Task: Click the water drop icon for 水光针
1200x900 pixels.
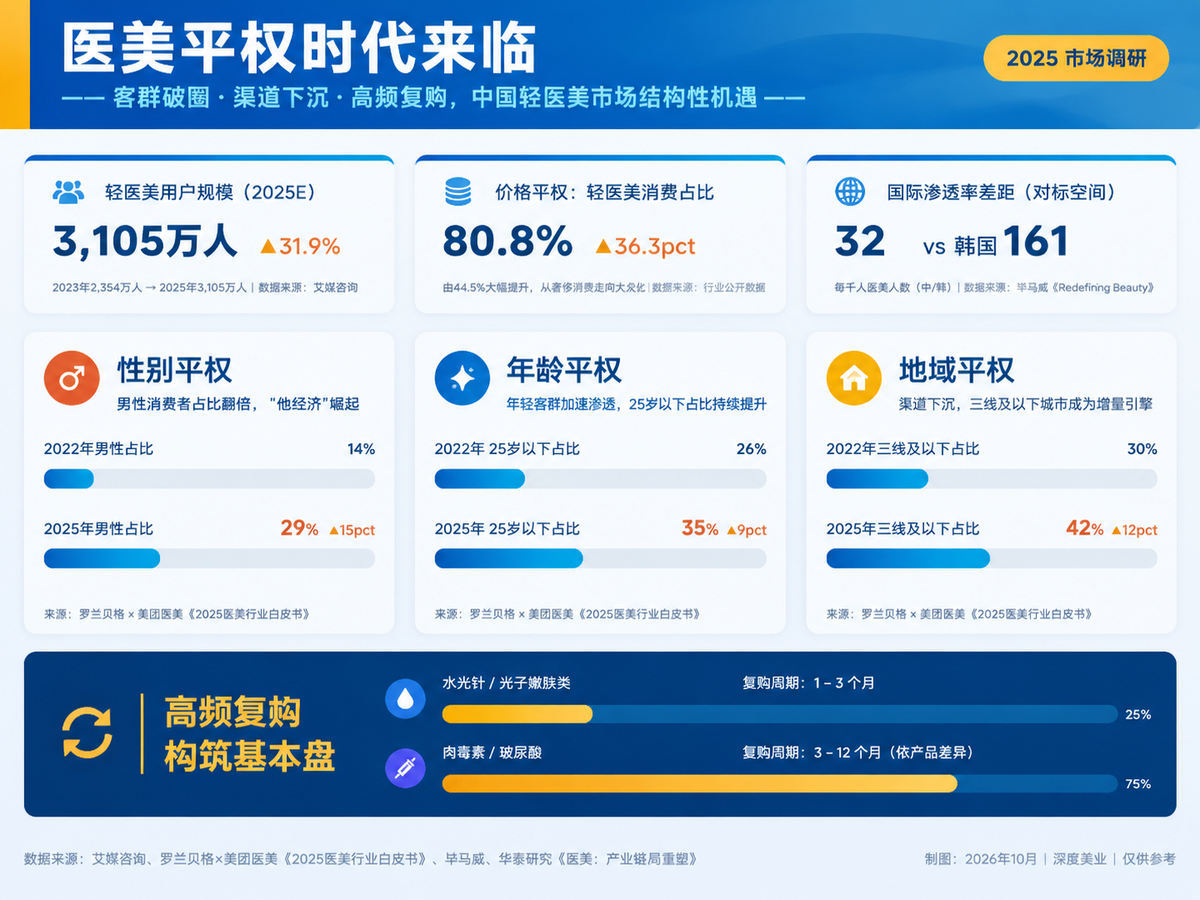Action: coord(405,698)
